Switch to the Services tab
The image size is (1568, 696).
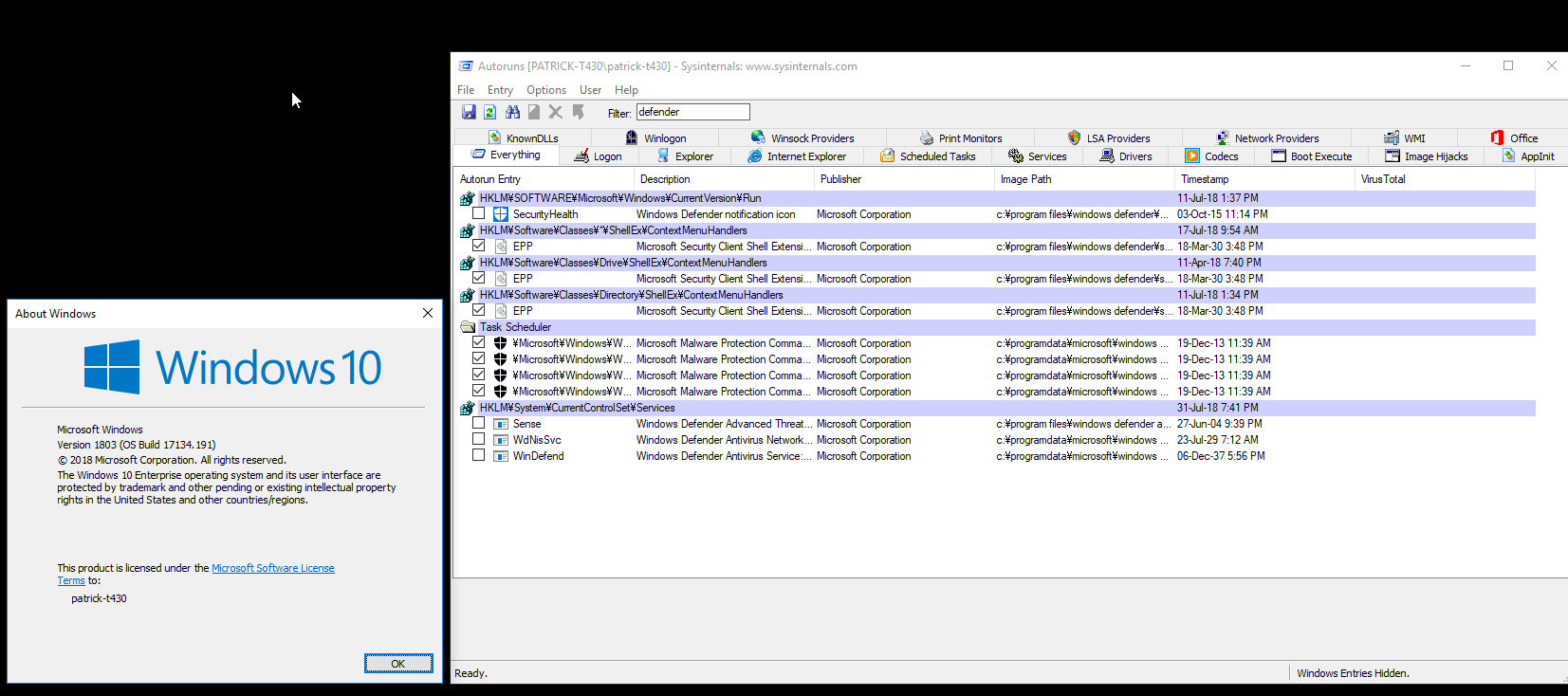point(1038,156)
